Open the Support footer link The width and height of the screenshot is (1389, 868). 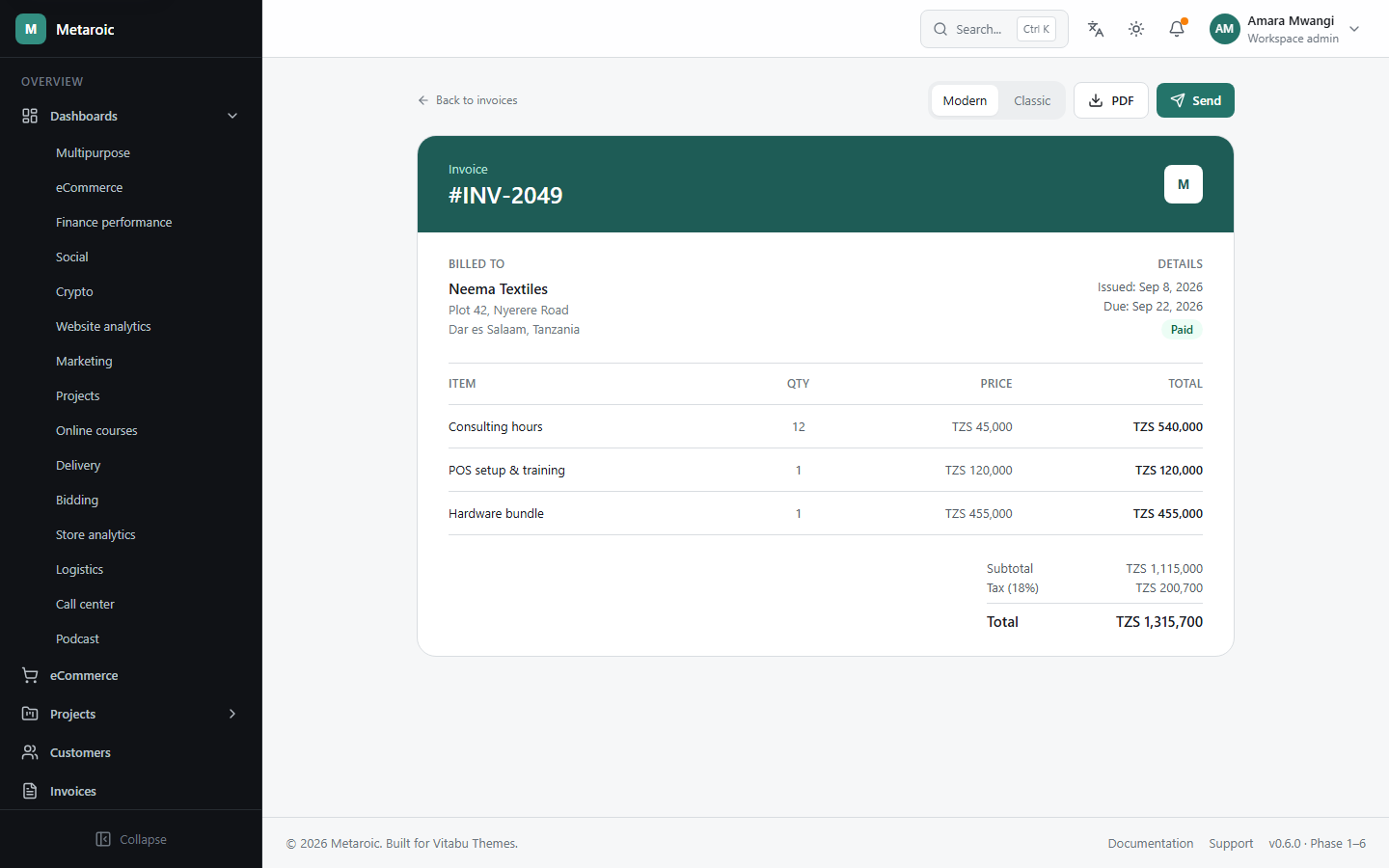click(x=1231, y=843)
